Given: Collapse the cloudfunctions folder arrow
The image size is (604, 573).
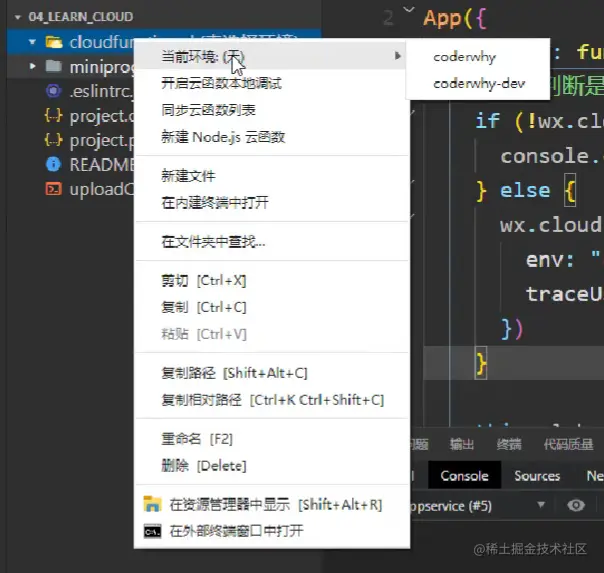Looking at the screenshot, I should point(32,42).
